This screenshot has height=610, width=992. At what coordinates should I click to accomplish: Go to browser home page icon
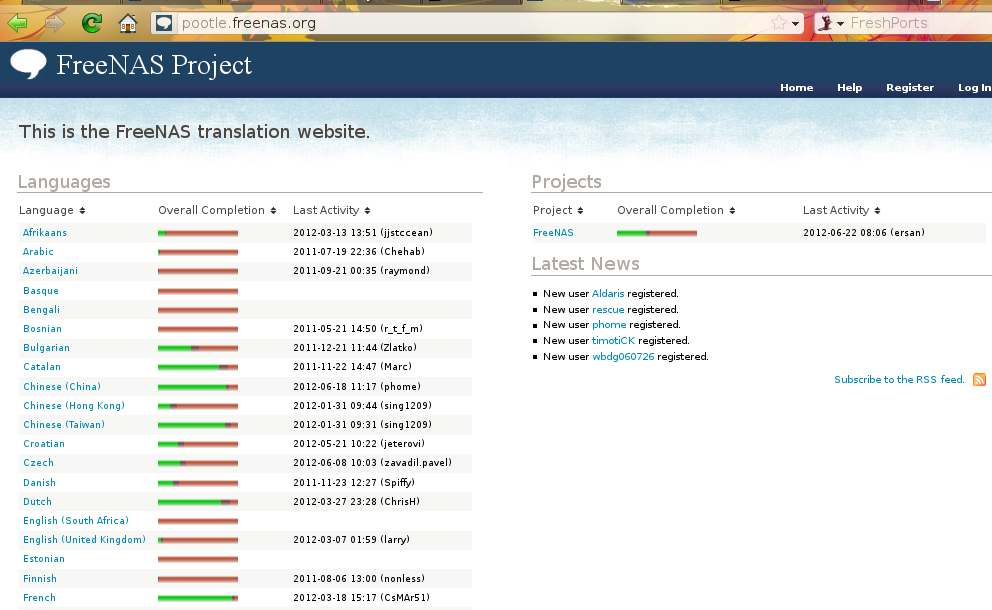[128, 23]
